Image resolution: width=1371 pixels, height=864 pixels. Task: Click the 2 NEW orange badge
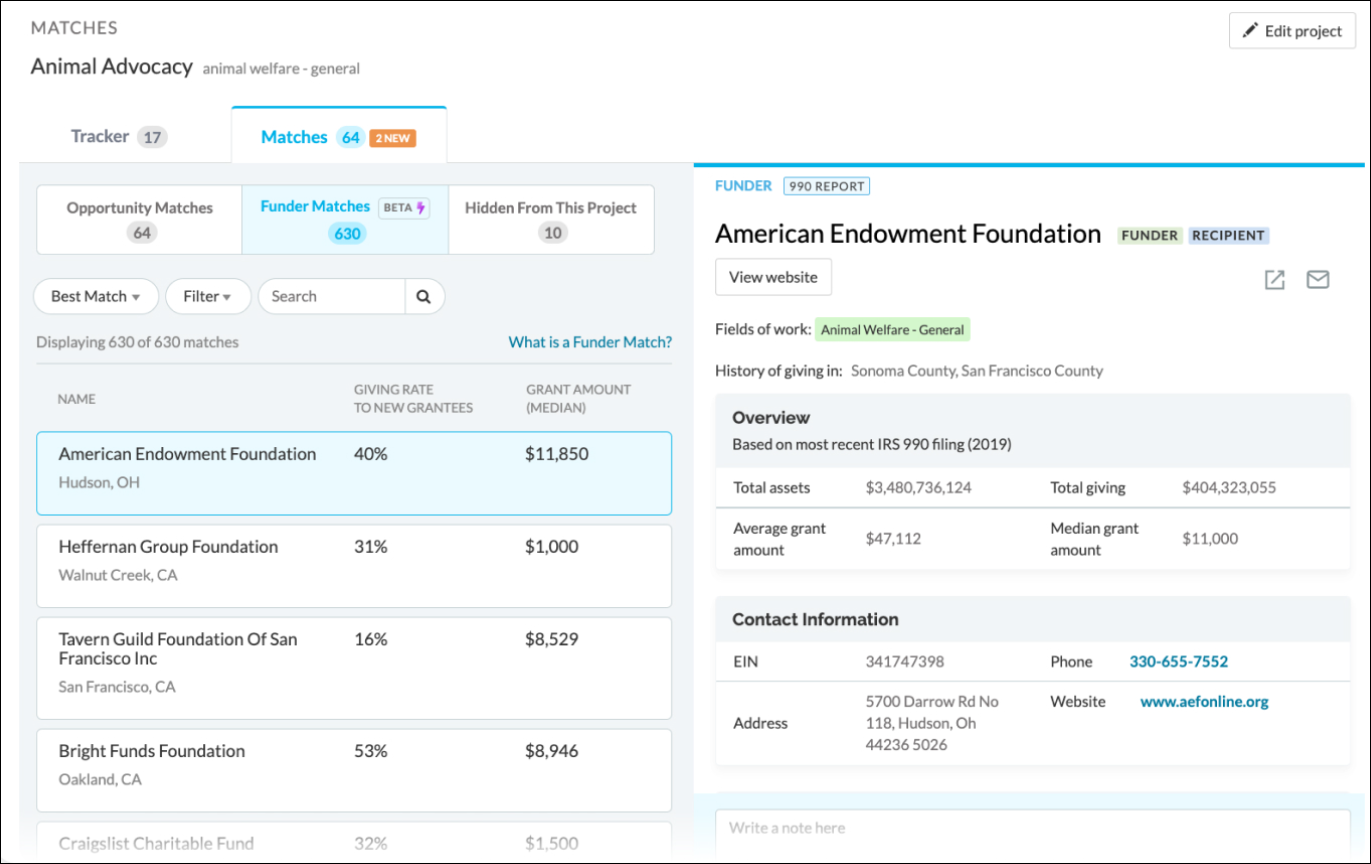tap(393, 138)
